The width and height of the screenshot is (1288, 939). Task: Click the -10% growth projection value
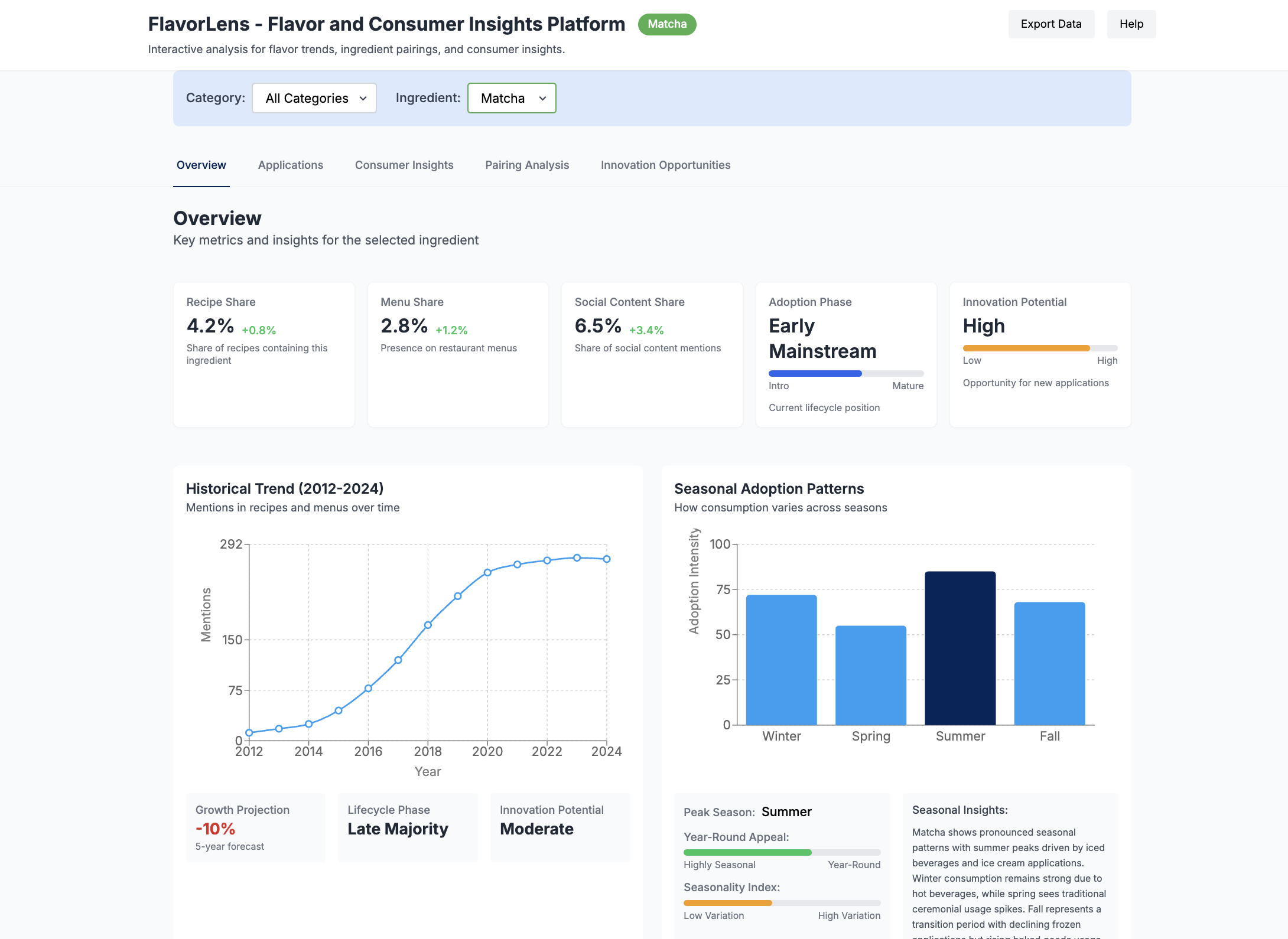tap(216, 829)
